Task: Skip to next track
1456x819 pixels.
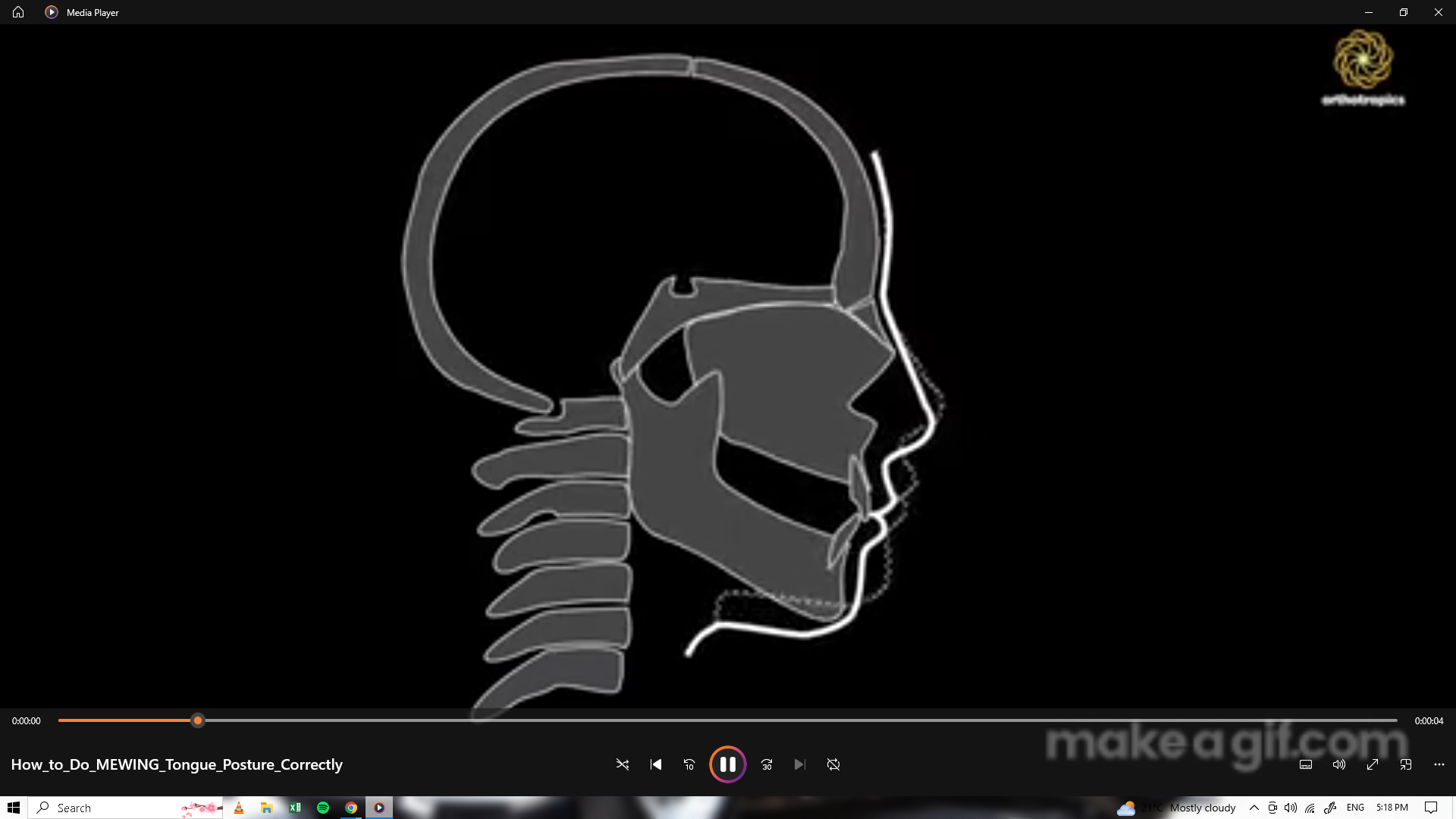Action: (x=799, y=764)
